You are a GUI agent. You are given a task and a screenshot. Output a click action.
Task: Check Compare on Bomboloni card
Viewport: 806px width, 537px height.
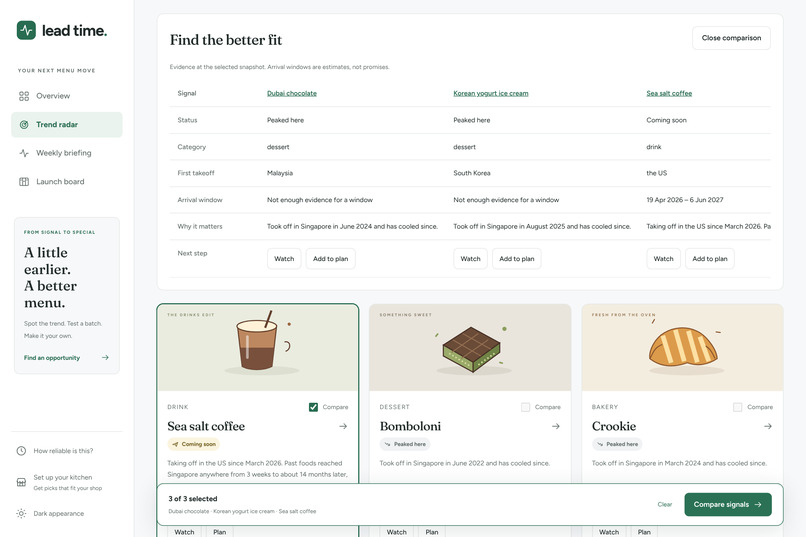pos(525,407)
